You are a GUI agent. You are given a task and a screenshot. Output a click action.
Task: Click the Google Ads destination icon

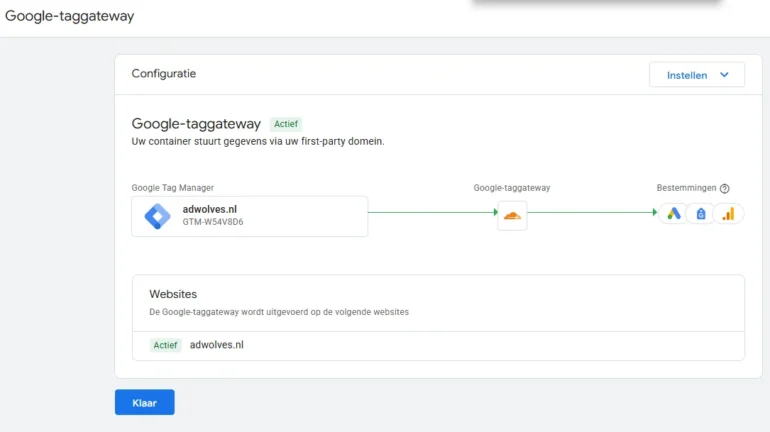click(673, 214)
